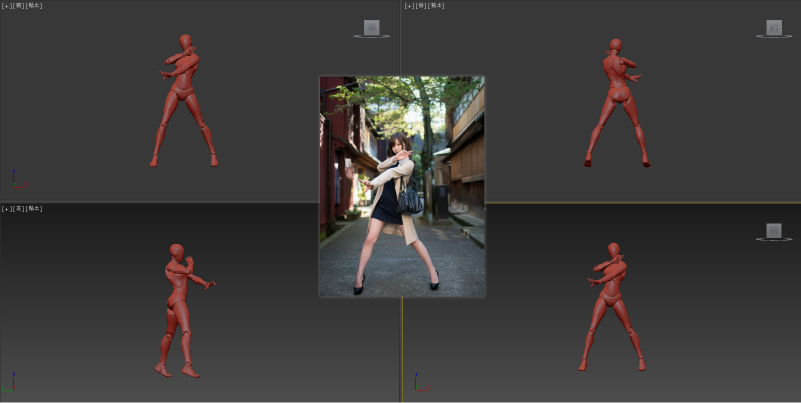Click the ViewCube in the back (后) viewport
This screenshot has height=403, width=801.
pyautogui.click(x=774, y=28)
